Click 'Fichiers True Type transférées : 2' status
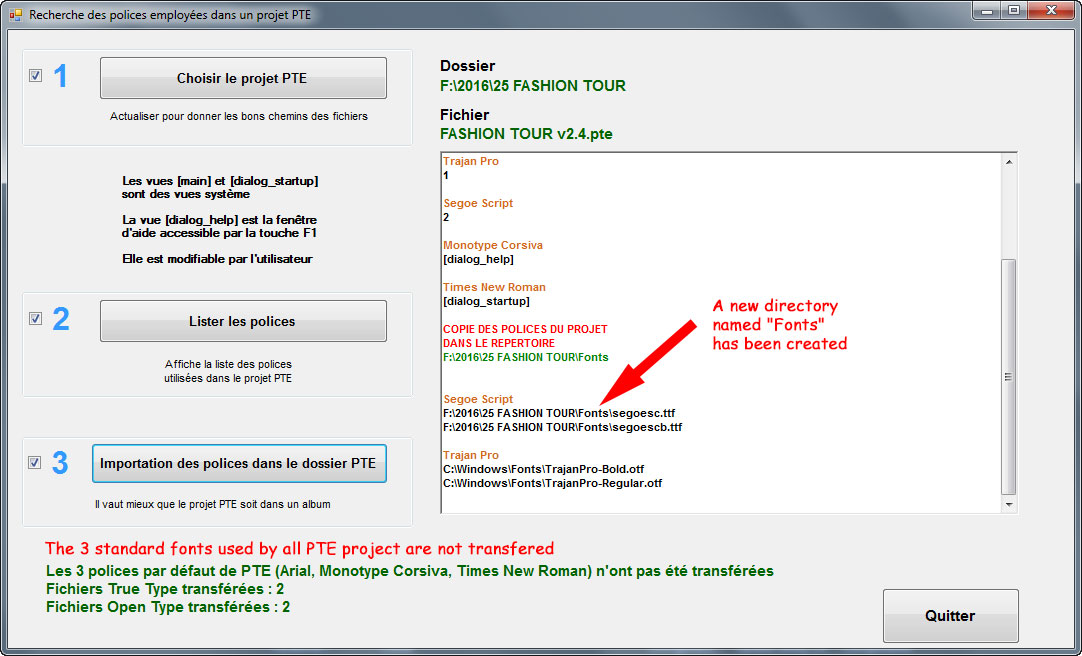 pos(165,589)
